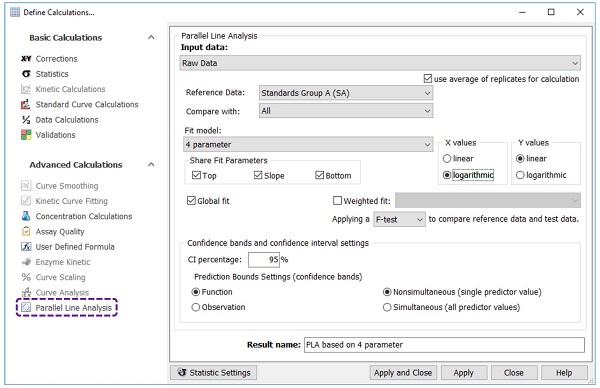Toggle use average of replicates checkbox
Viewport: 600px width, 388px height.
point(428,79)
